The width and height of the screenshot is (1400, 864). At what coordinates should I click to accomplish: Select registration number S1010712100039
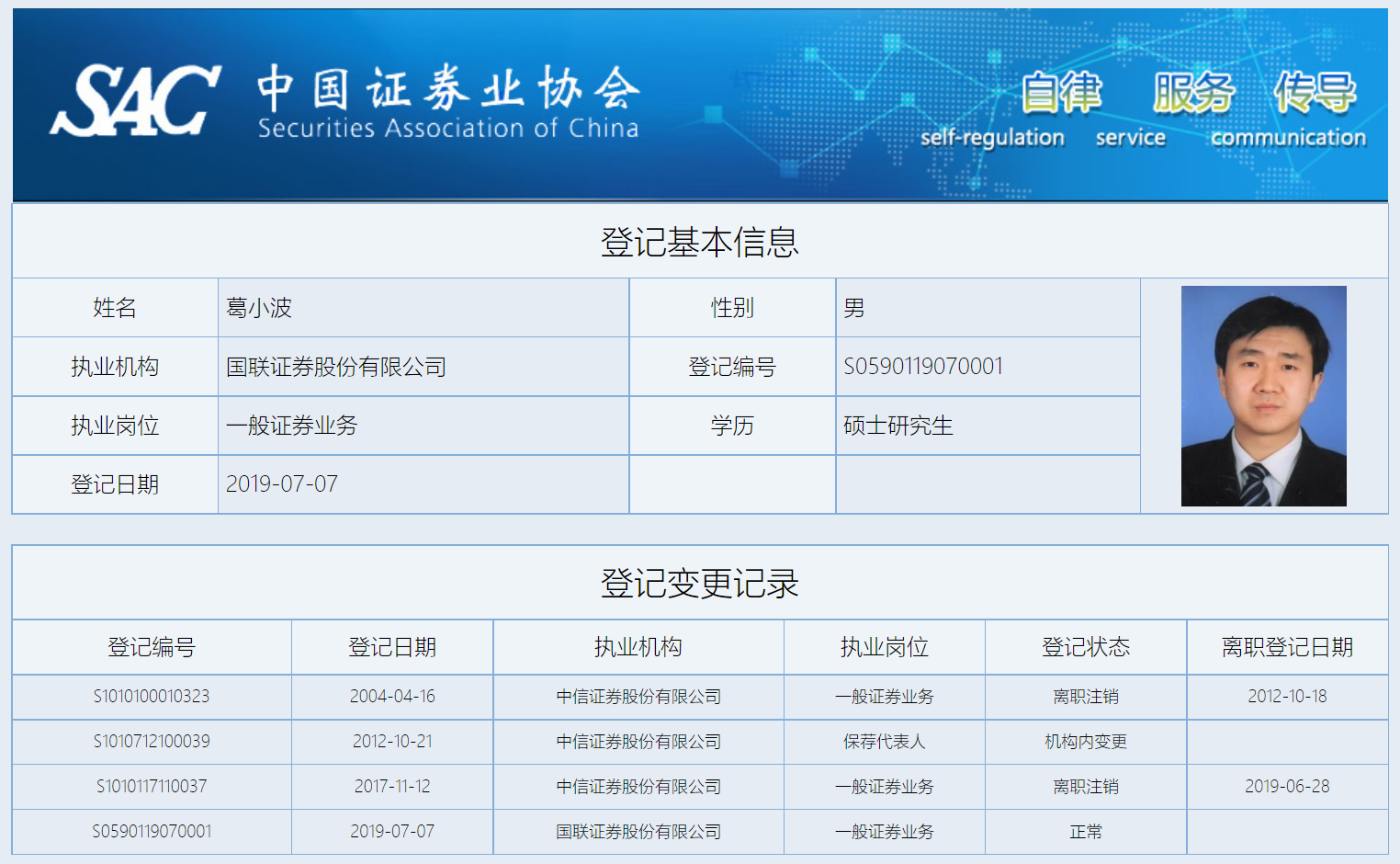coord(152,742)
